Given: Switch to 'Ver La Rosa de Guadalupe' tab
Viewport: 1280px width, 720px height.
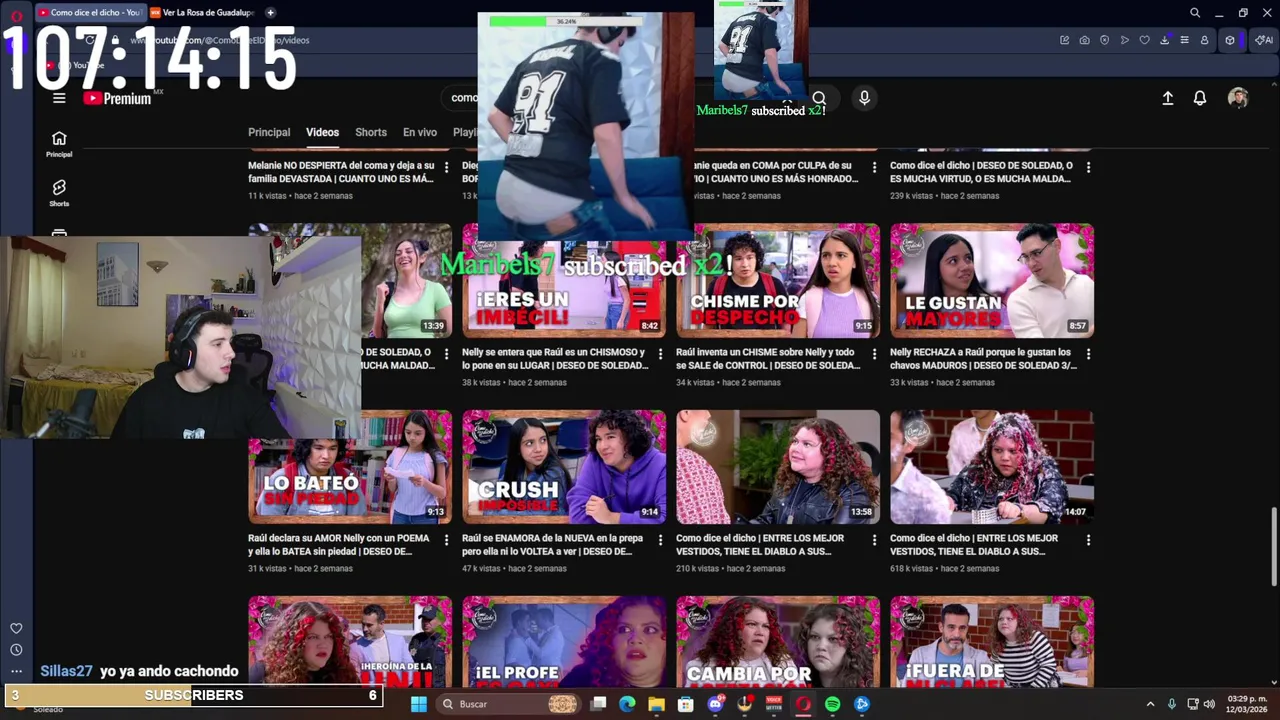Looking at the screenshot, I should [203, 13].
